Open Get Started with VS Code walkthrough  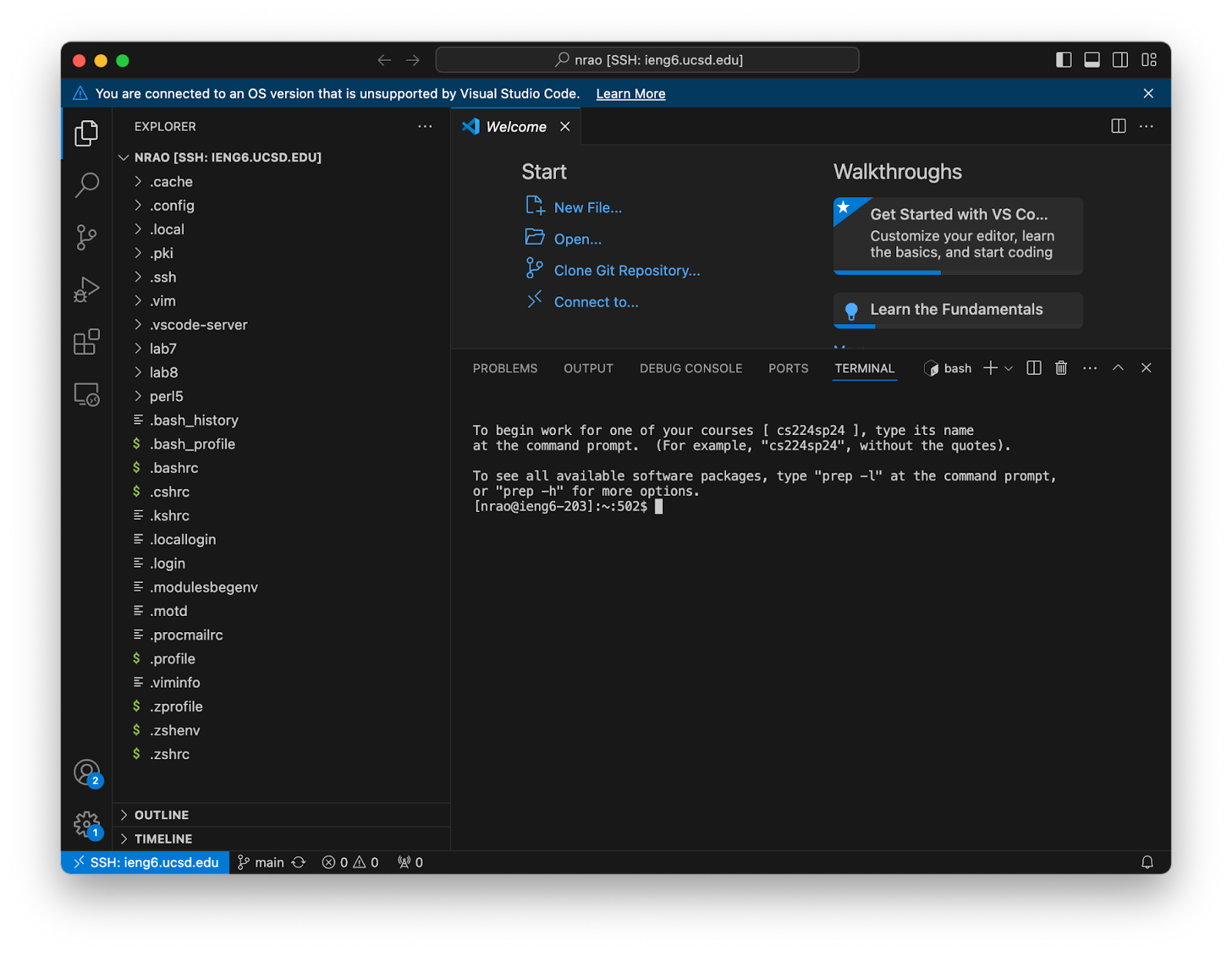[958, 236]
